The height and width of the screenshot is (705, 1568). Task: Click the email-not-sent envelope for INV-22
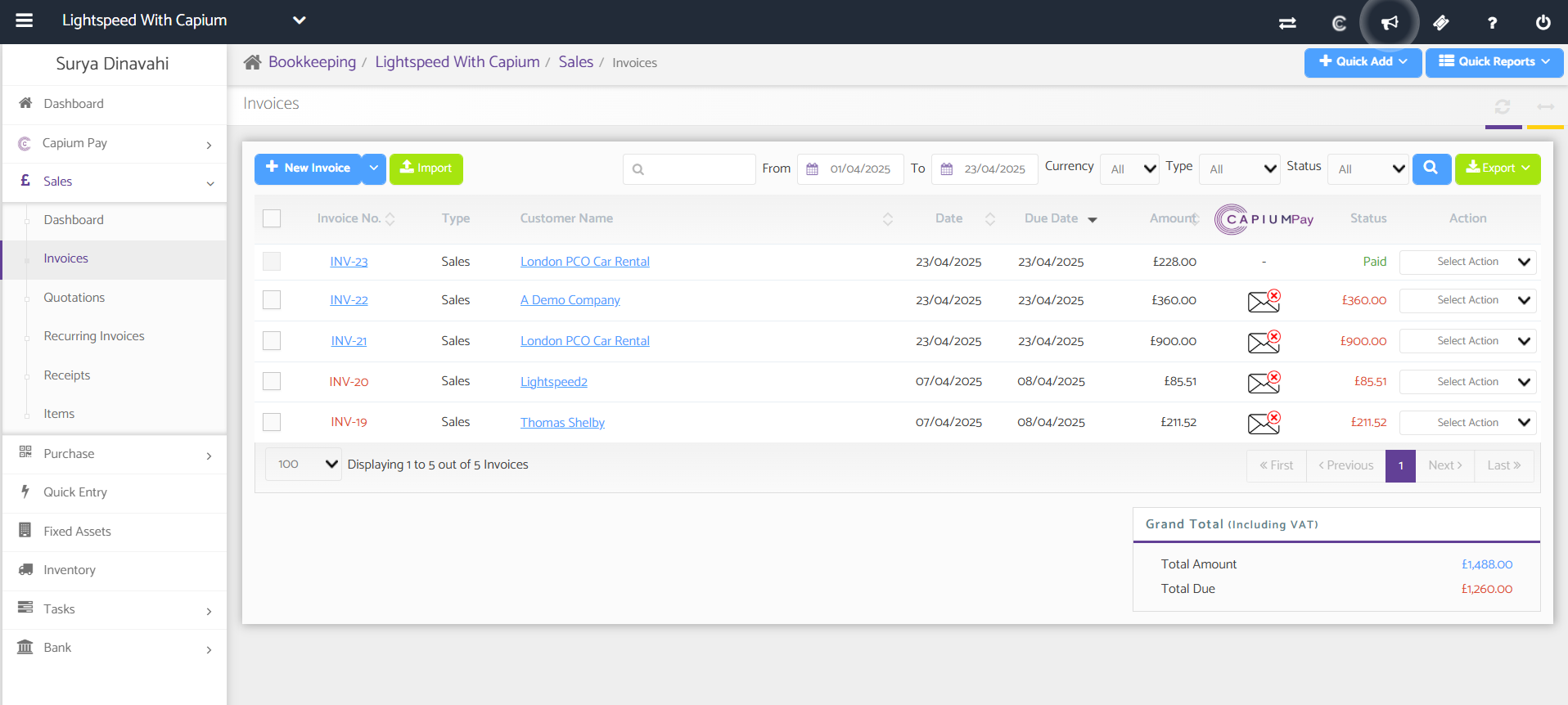(x=1264, y=301)
